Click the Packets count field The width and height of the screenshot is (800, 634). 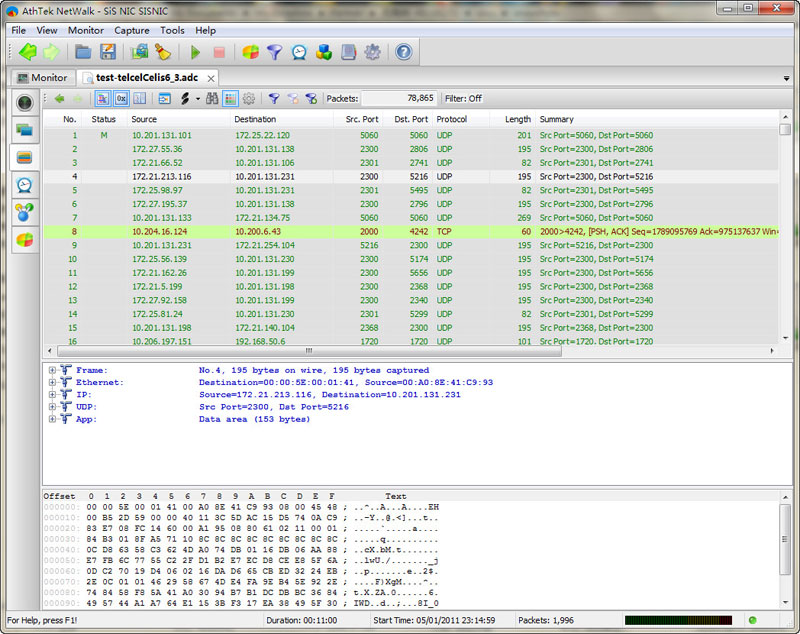tap(399, 99)
